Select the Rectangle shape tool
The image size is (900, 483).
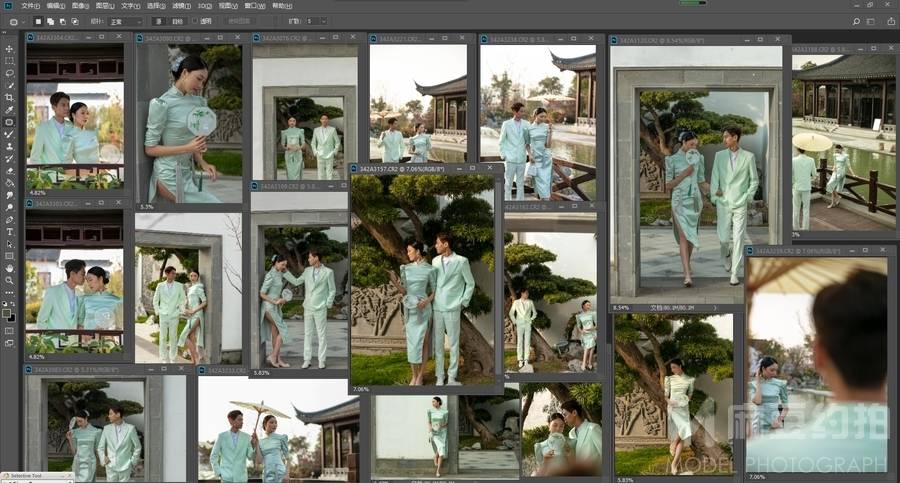(9, 256)
